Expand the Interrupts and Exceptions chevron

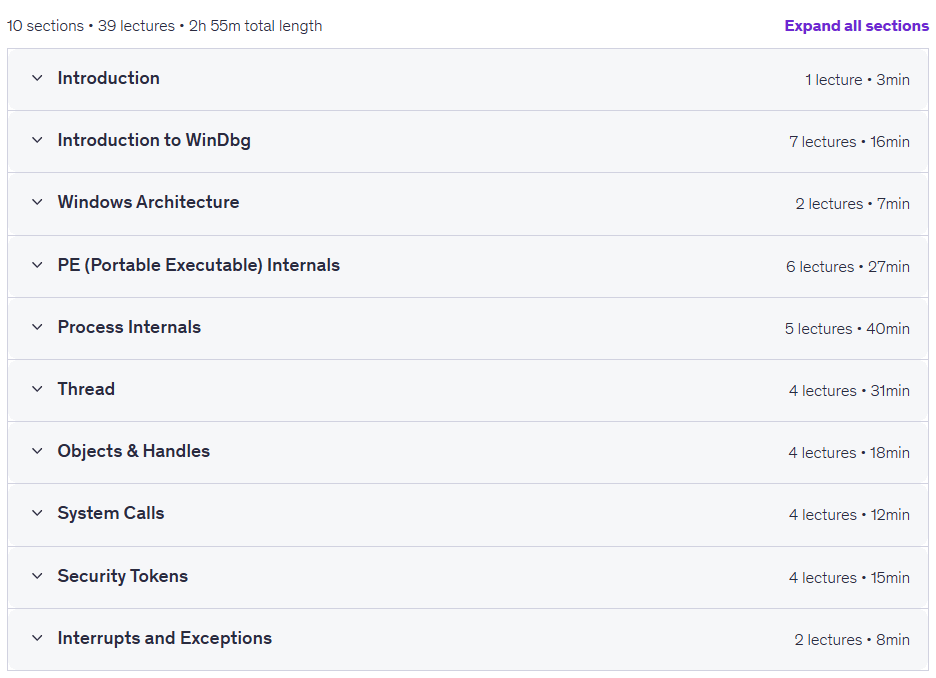click(37, 638)
